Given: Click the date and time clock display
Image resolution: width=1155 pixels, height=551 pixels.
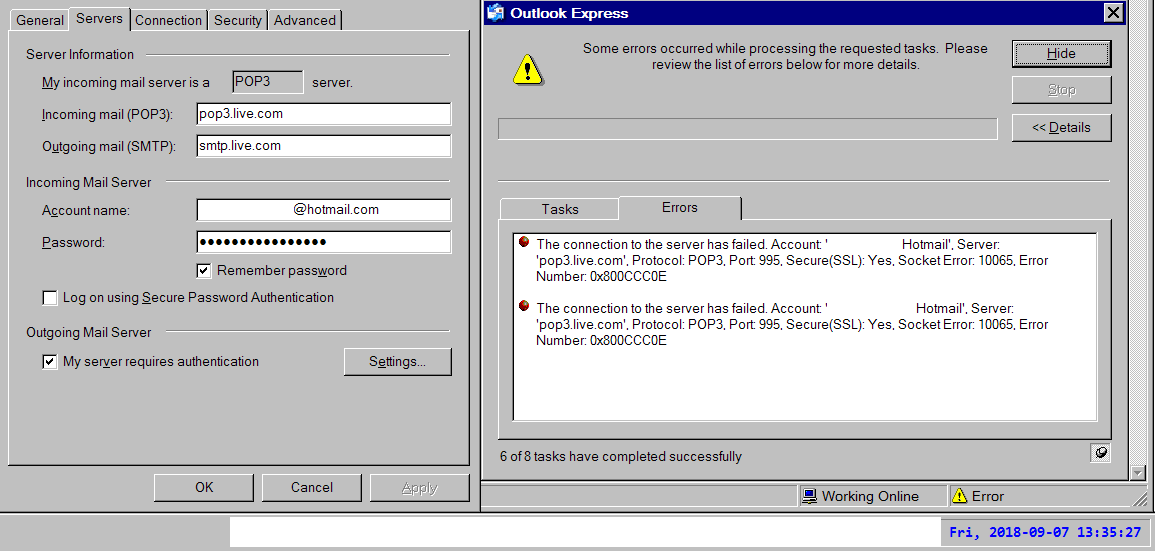Looking at the screenshot, I should tap(1045, 532).
